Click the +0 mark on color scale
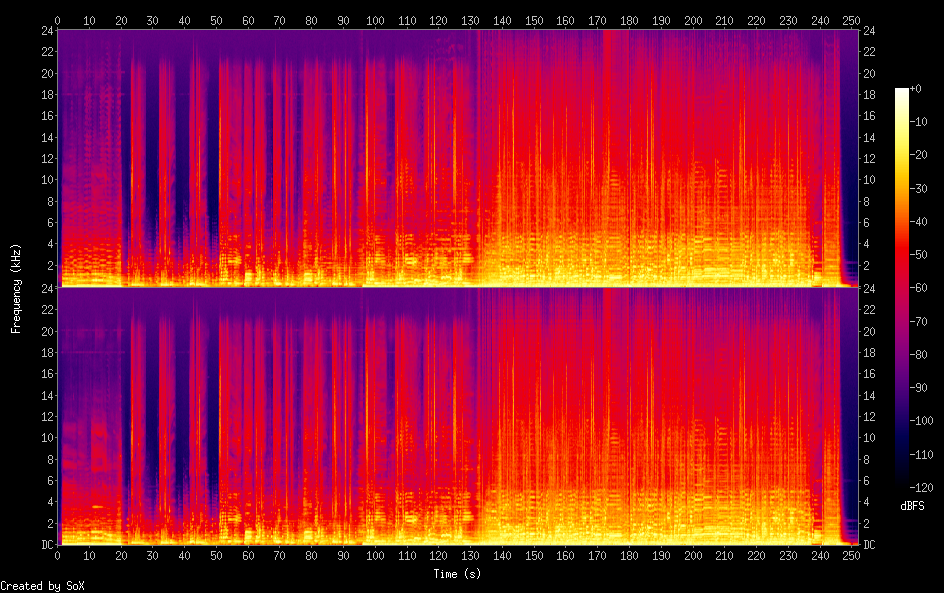The width and height of the screenshot is (944, 593). tap(915, 88)
